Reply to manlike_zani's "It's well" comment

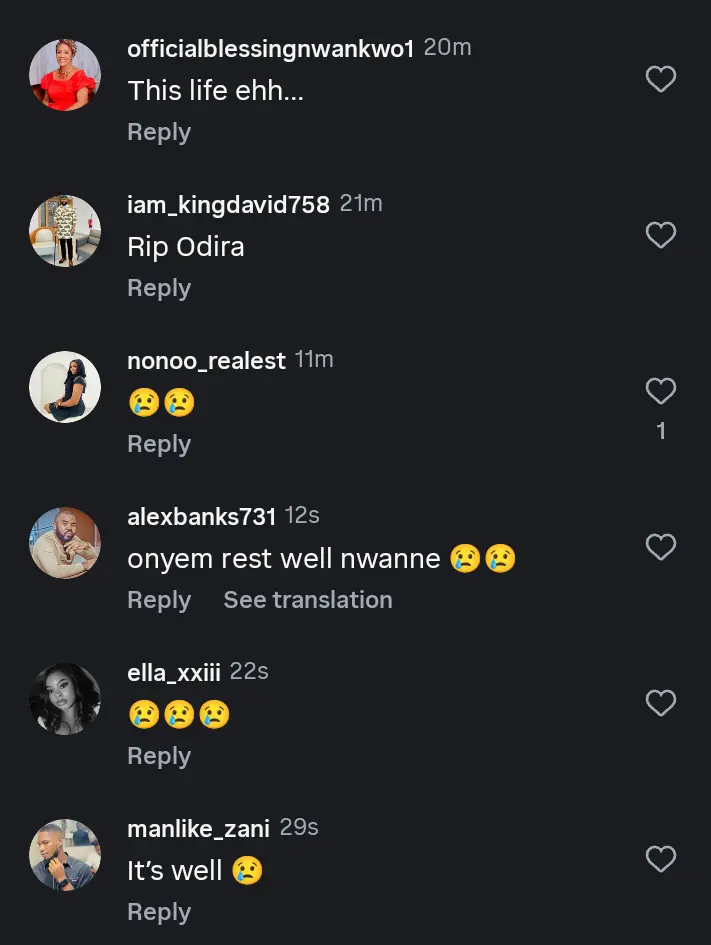[159, 912]
